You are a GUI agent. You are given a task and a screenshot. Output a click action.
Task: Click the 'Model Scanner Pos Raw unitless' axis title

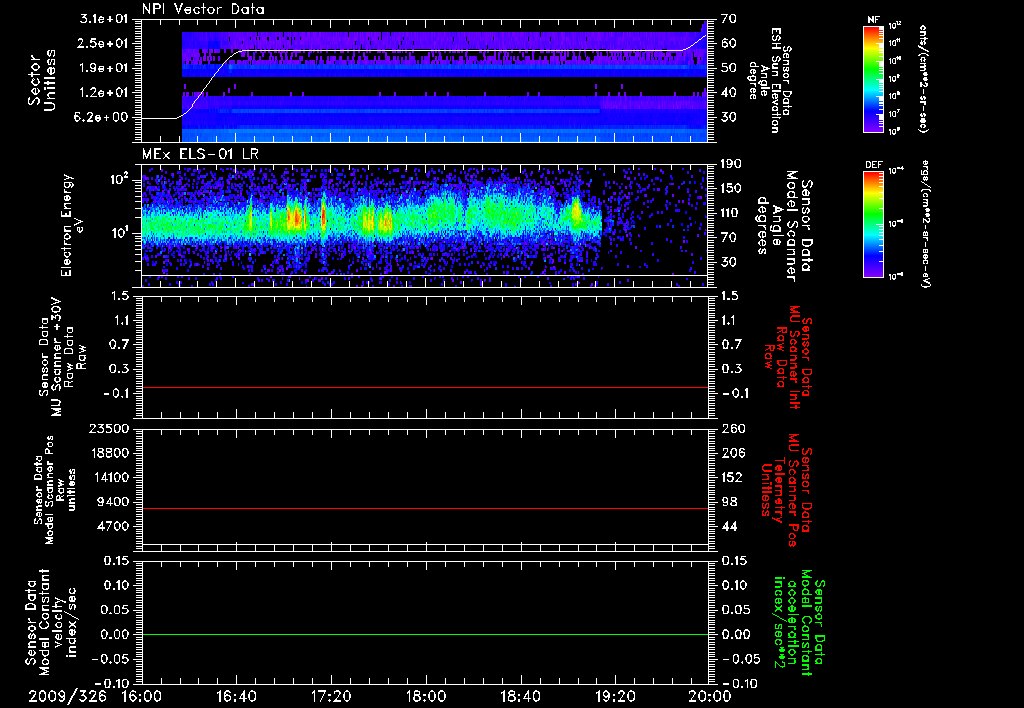click(x=56, y=490)
